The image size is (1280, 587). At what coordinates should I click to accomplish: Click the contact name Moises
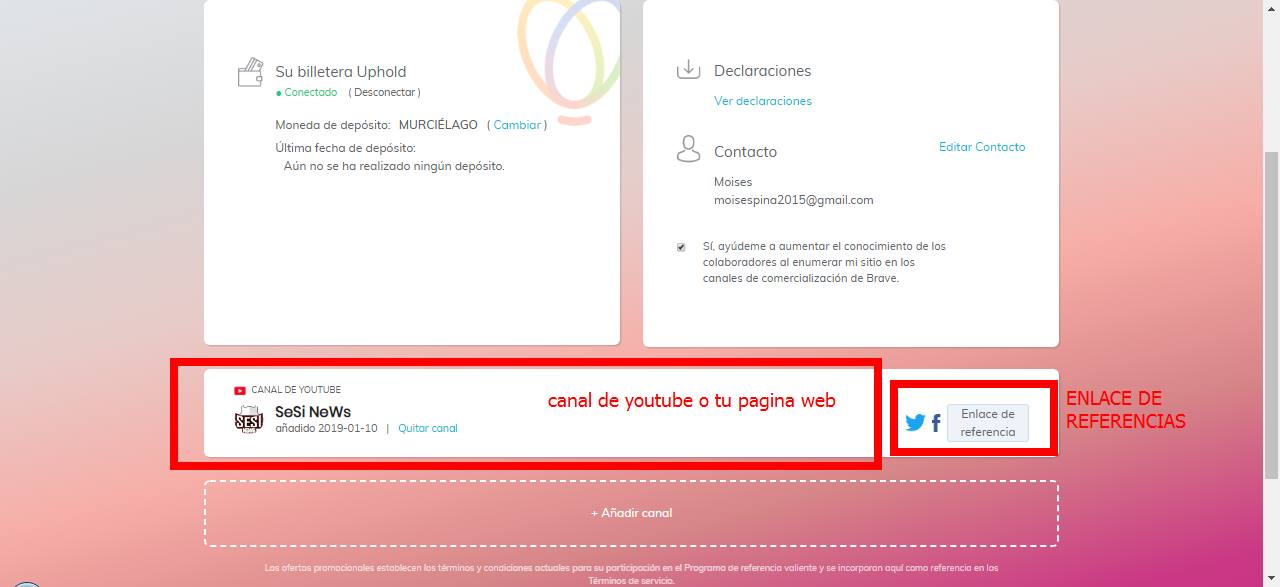pos(733,182)
